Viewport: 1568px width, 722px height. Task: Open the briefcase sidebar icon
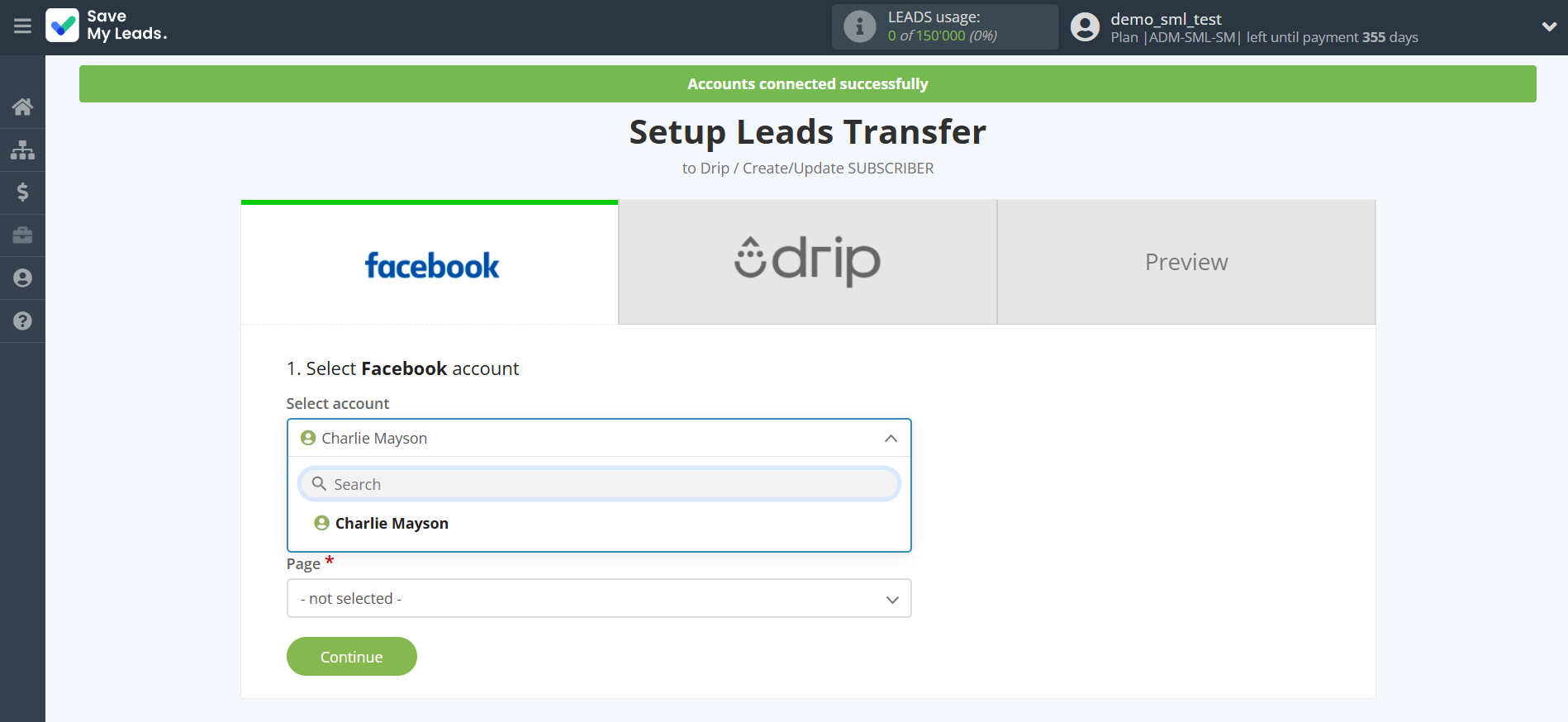22,235
